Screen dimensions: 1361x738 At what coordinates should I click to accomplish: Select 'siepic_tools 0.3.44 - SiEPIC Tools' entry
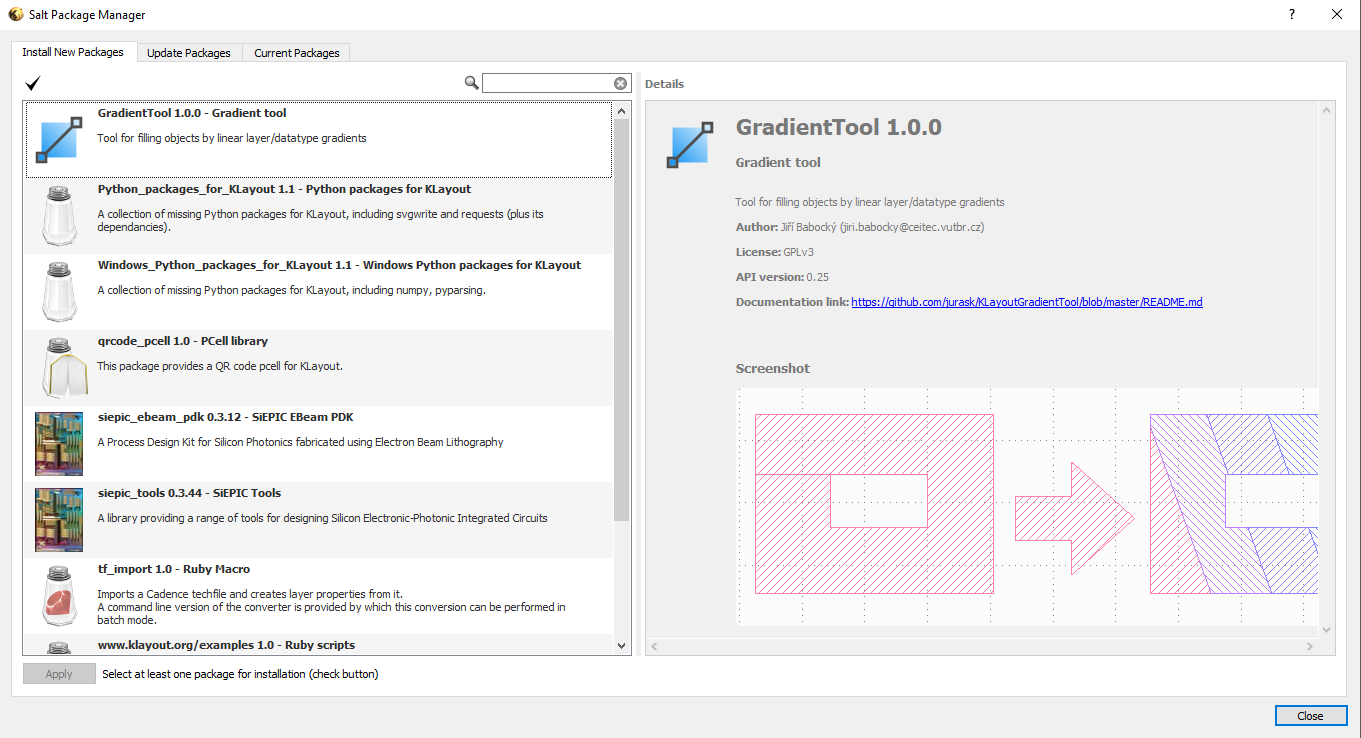click(318, 520)
